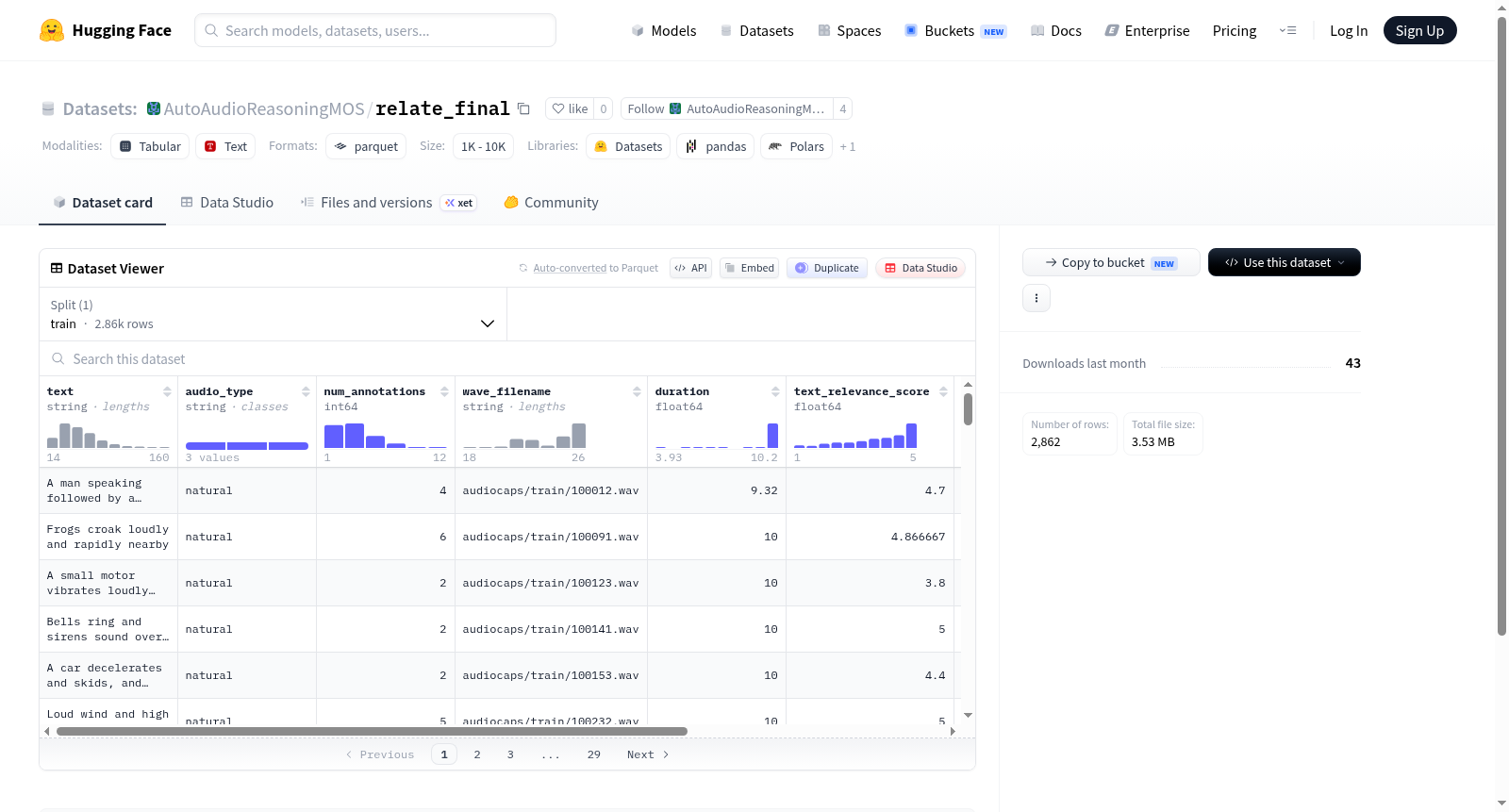
Task: Click the Auto-converted to Parquet link
Action: [x=570, y=268]
